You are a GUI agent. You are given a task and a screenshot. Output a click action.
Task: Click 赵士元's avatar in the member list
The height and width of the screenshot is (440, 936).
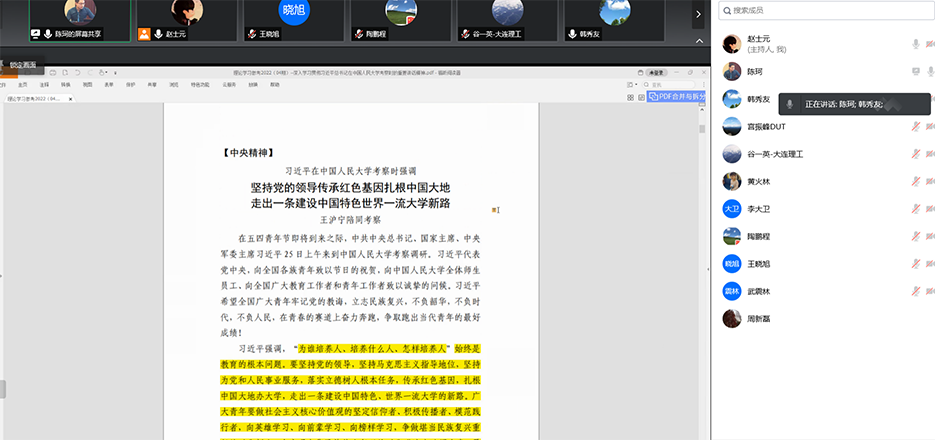pyautogui.click(x=732, y=44)
